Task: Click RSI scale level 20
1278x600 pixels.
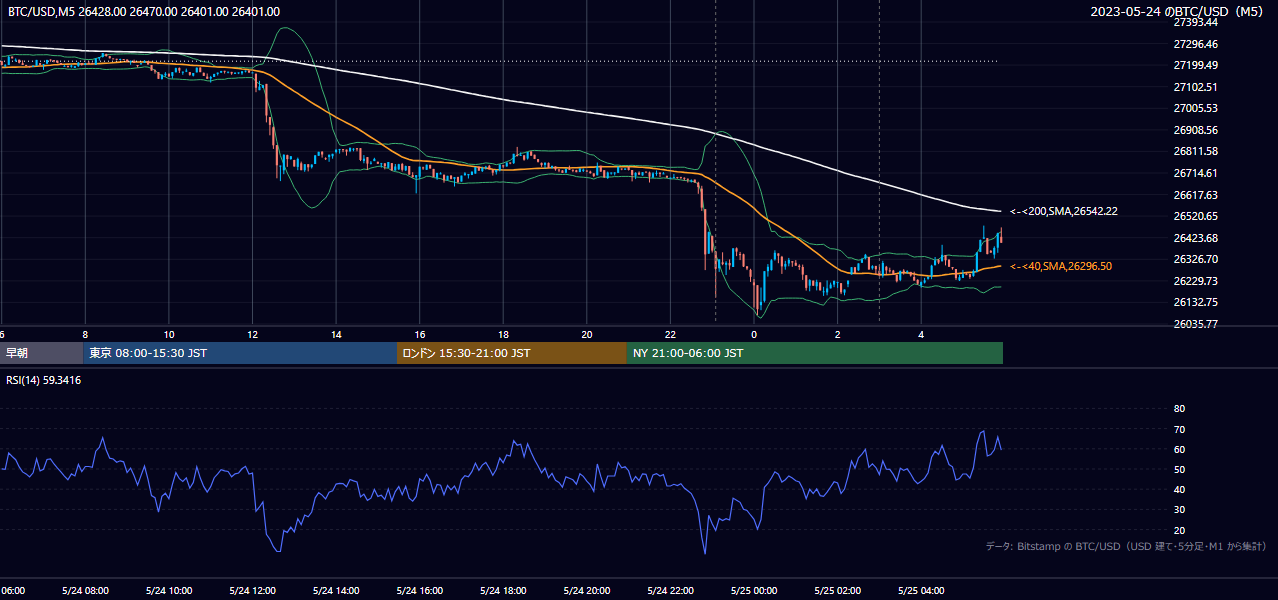Action: pos(1179,530)
